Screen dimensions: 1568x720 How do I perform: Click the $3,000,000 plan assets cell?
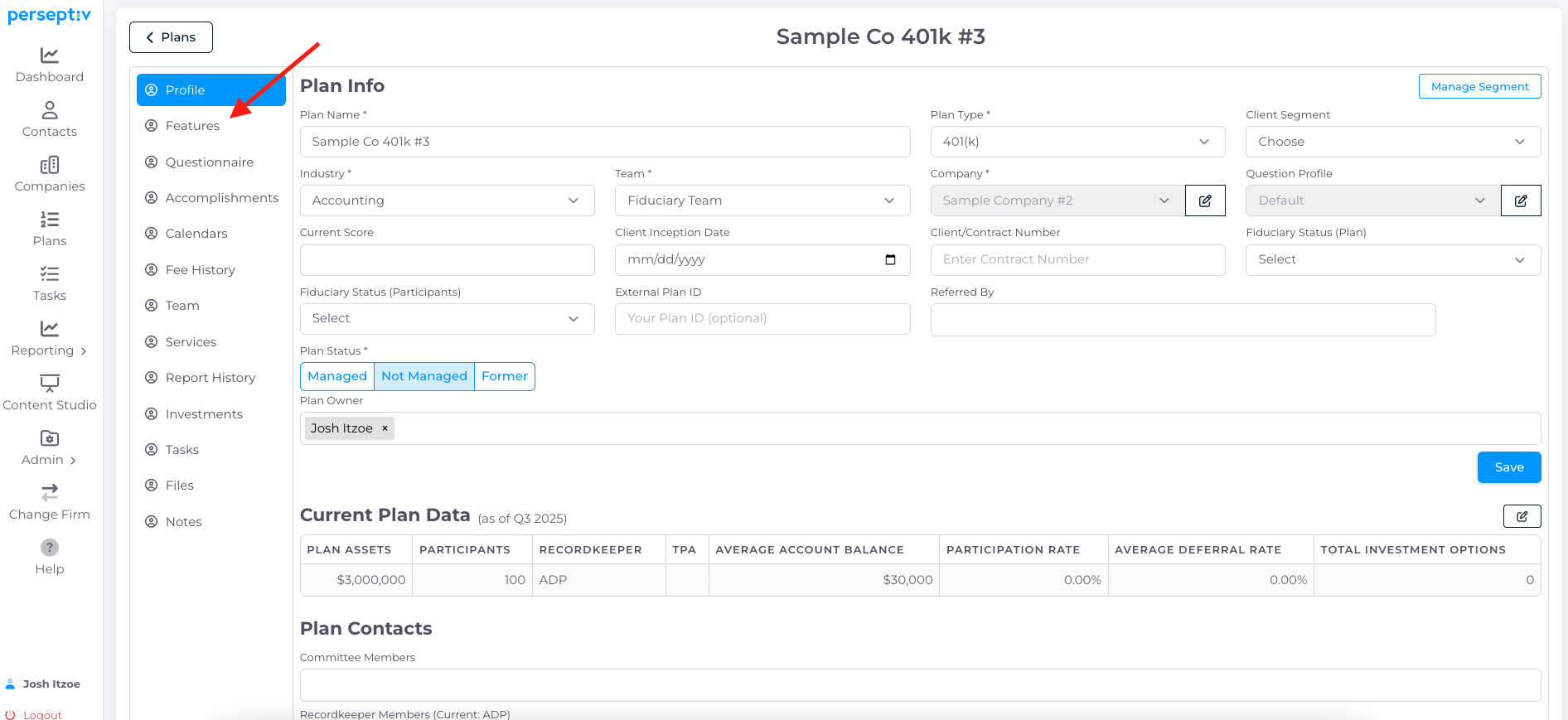356,580
